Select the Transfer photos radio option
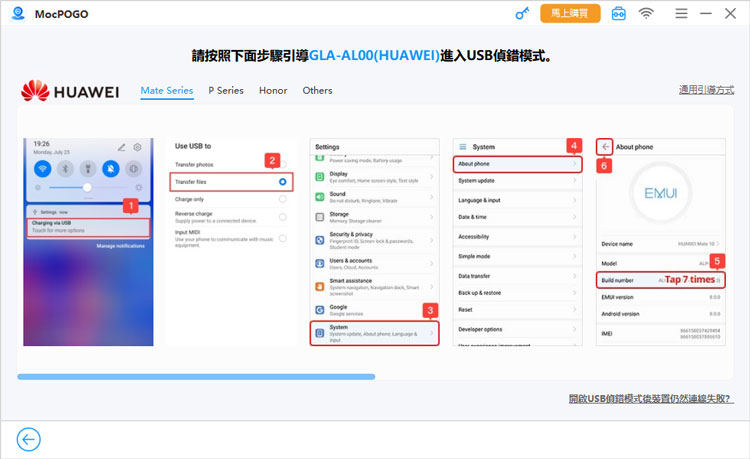The height and width of the screenshot is (459, 750). coord(283,163)
